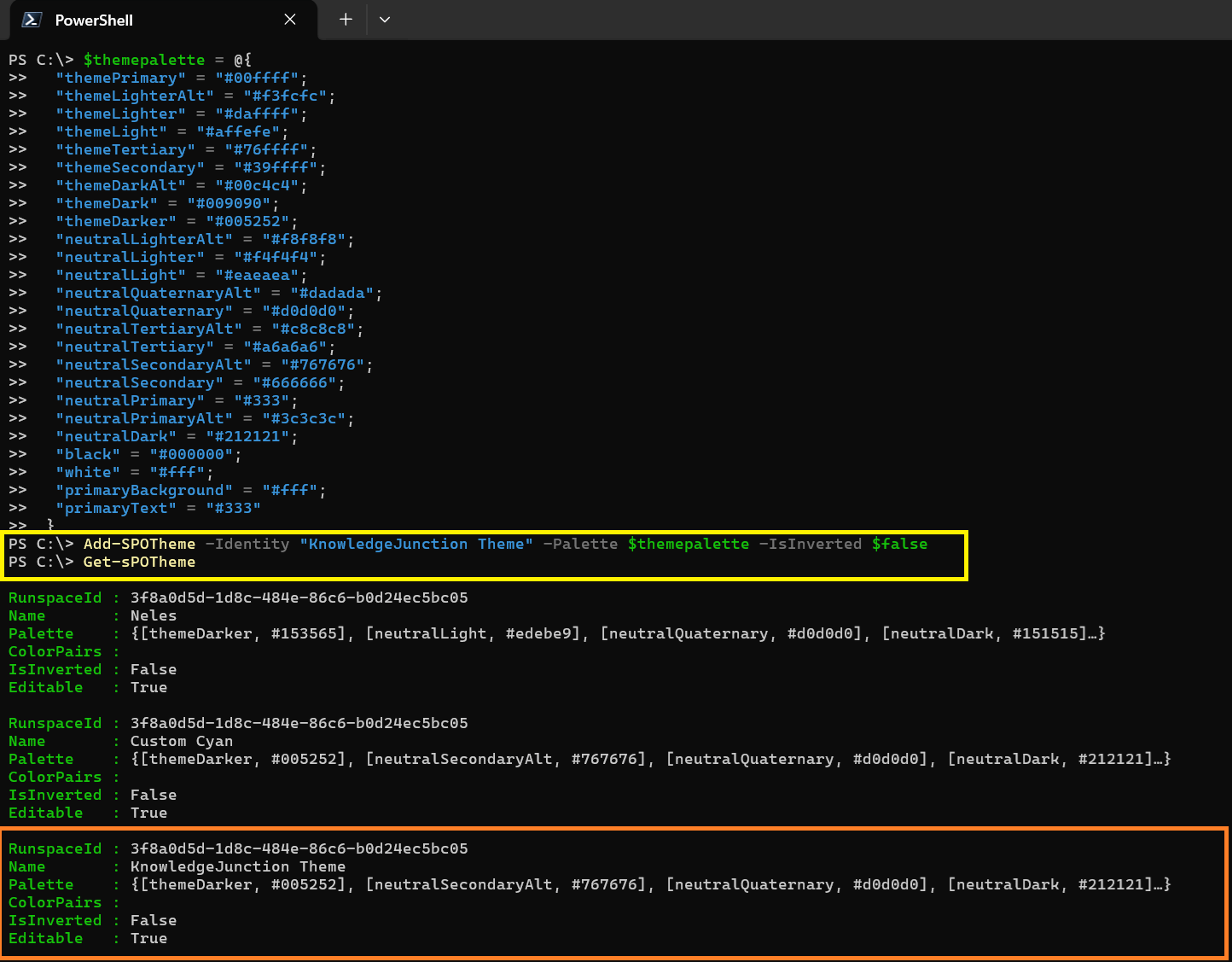Click the Custom Cyan theme name
The height and width of the screenshot is (962, 1232).
coord(181,741)
